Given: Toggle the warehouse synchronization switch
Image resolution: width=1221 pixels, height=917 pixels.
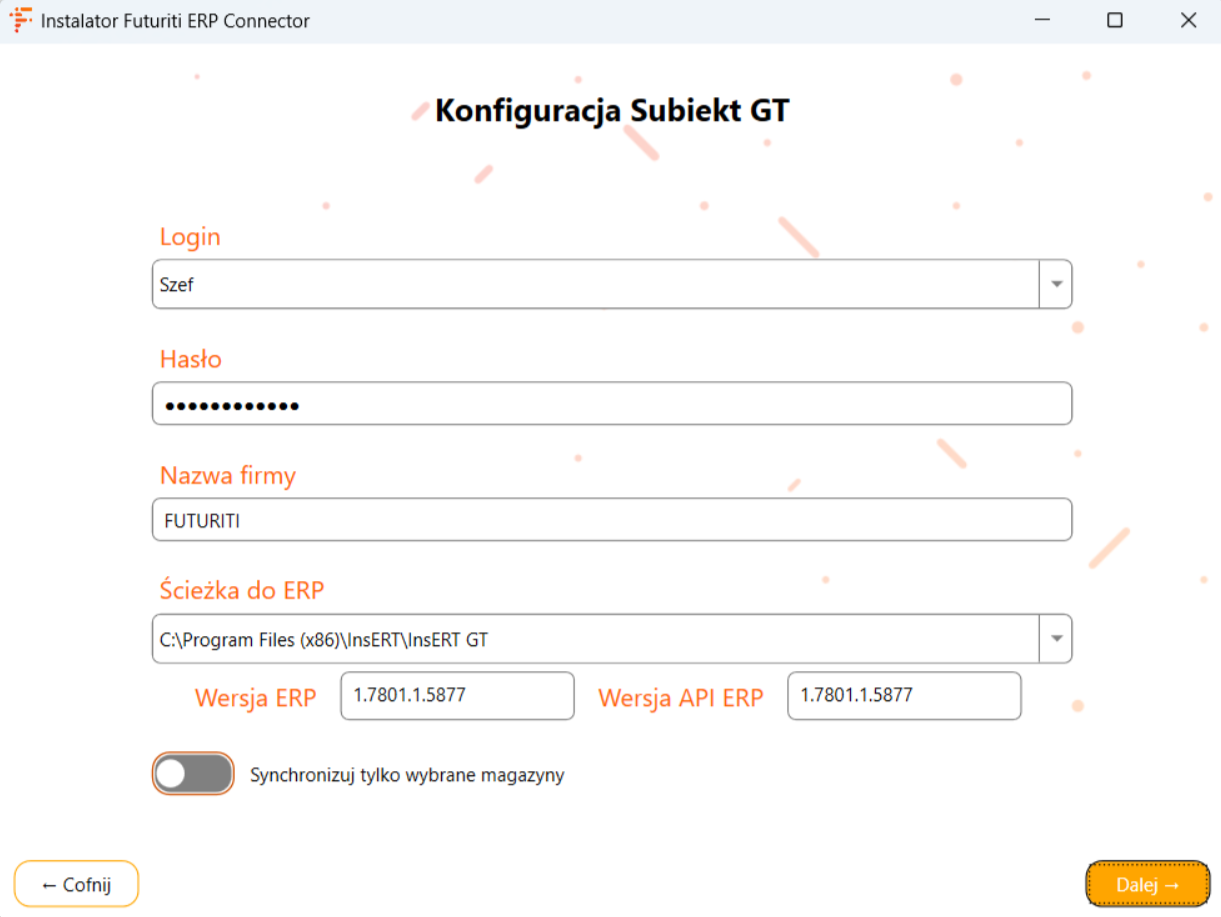Looking at the screenshot, I should [x=193, y=774].
